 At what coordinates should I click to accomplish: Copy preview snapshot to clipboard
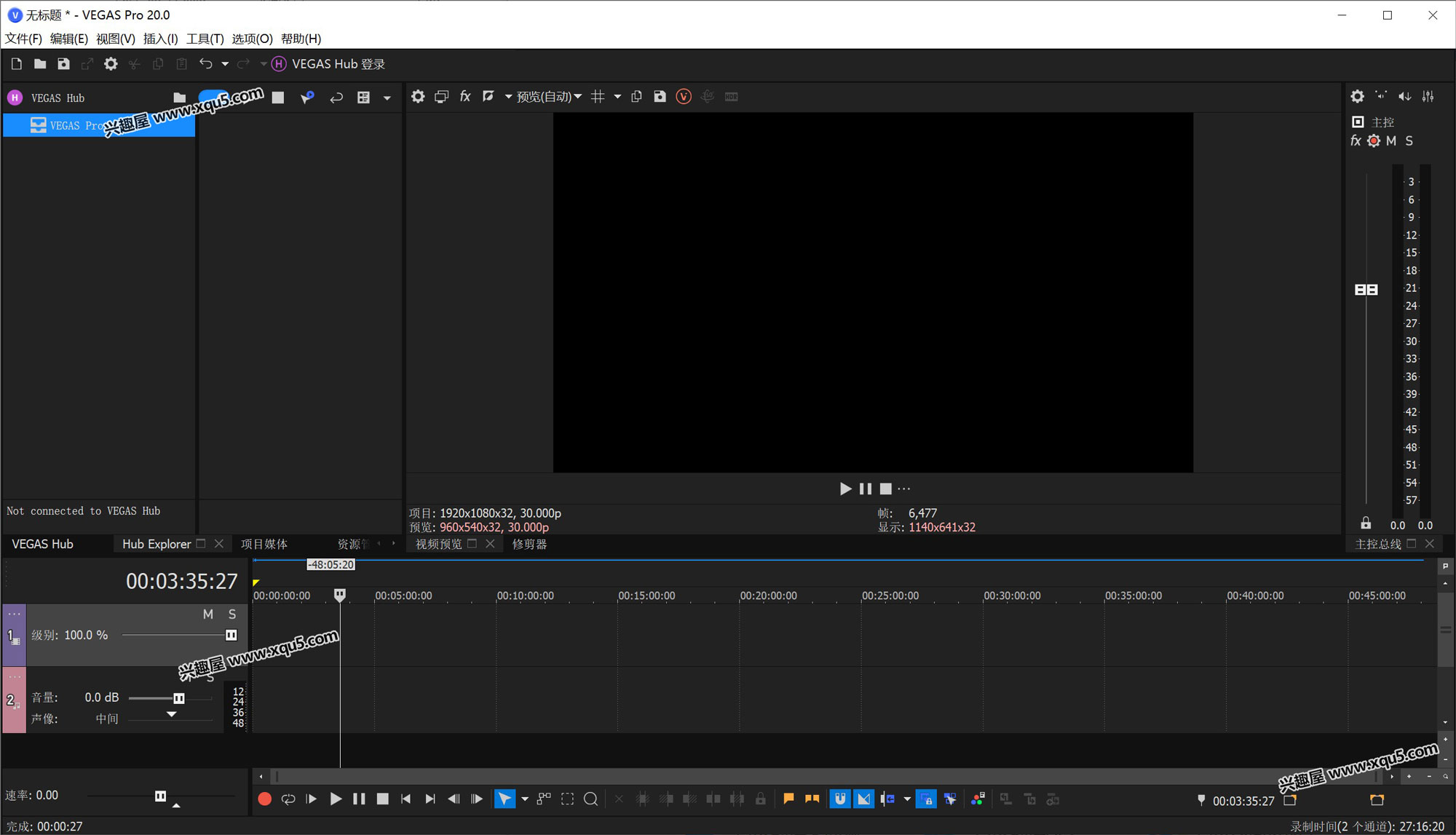(x=636, y=97)
